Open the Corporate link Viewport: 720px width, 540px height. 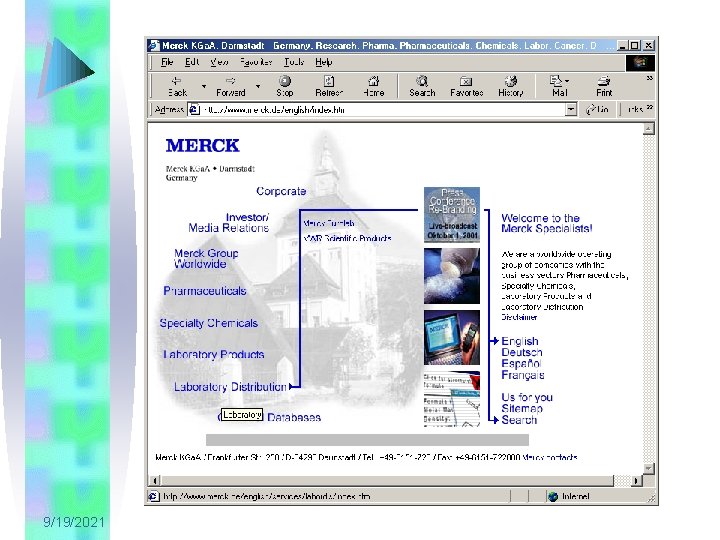281,191
